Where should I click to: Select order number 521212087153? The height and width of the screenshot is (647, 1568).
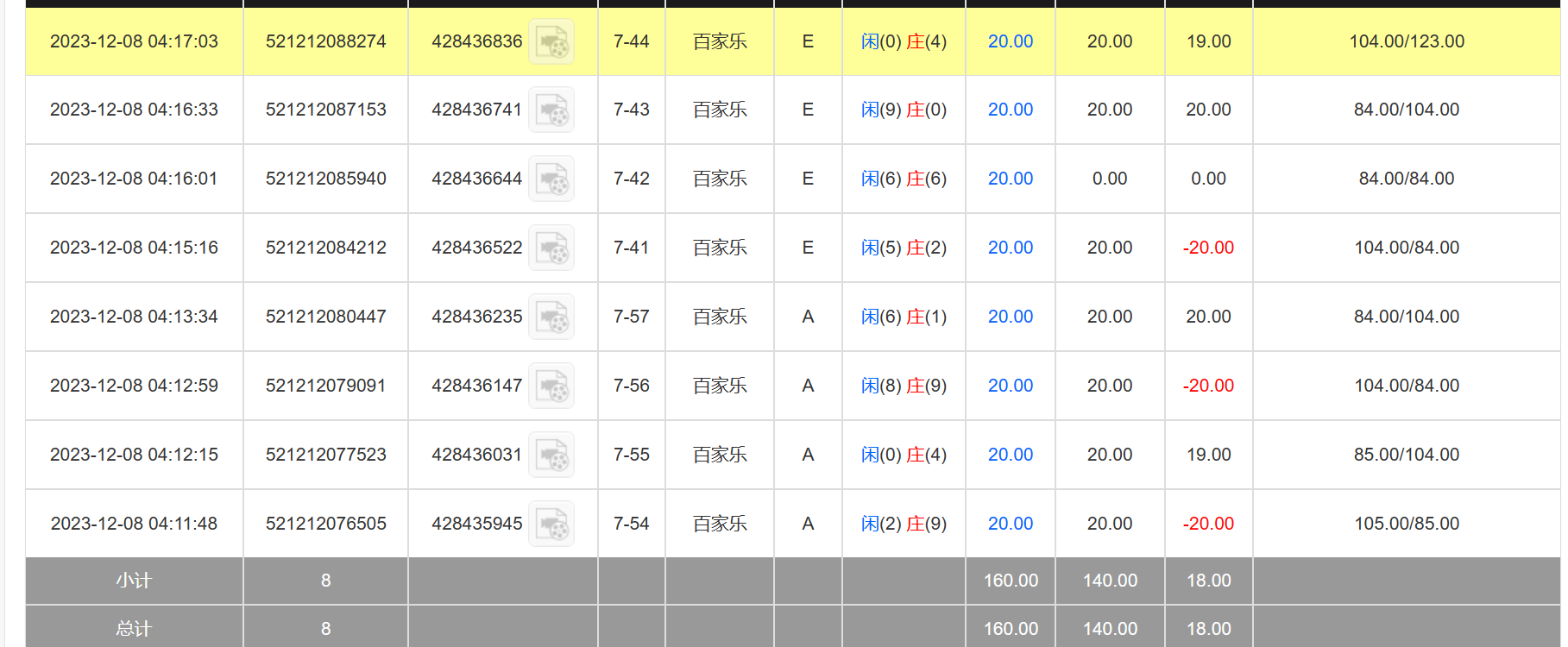[326, 110]
